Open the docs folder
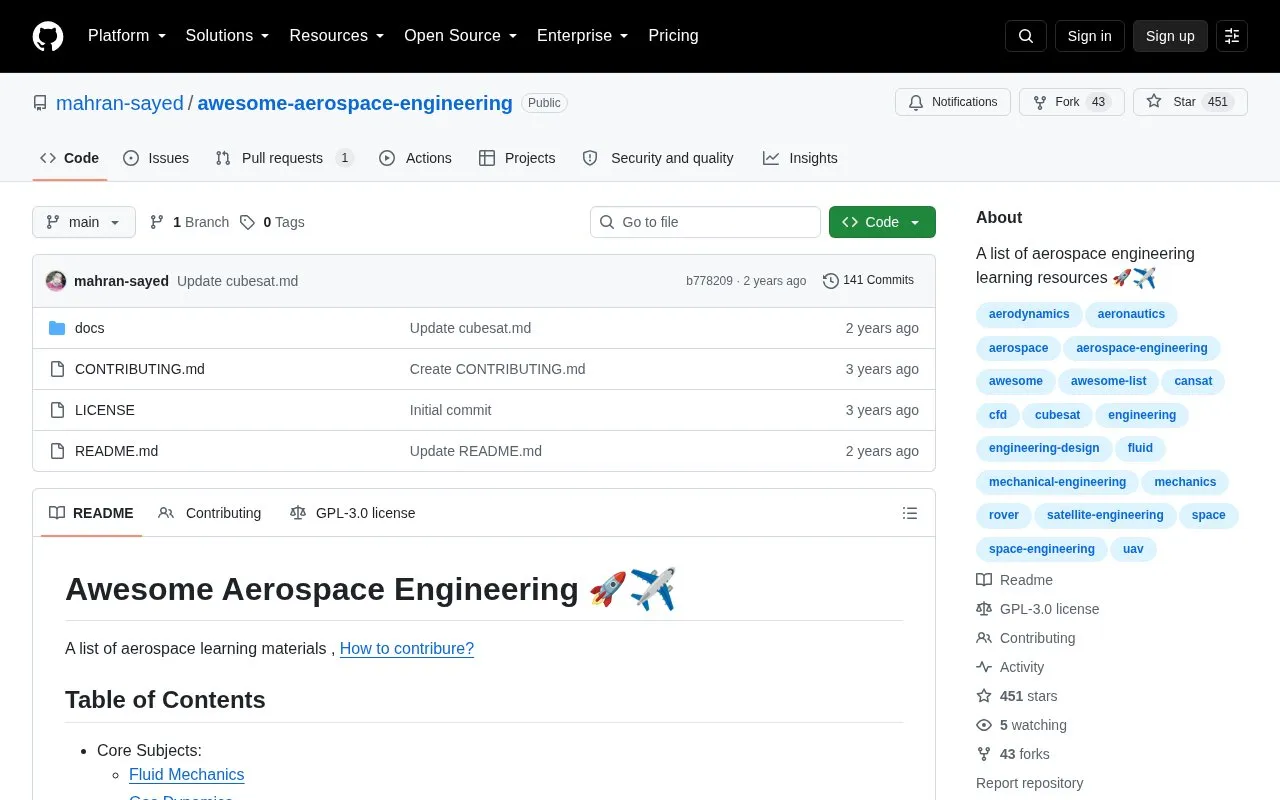 click(x=89, y=328)
